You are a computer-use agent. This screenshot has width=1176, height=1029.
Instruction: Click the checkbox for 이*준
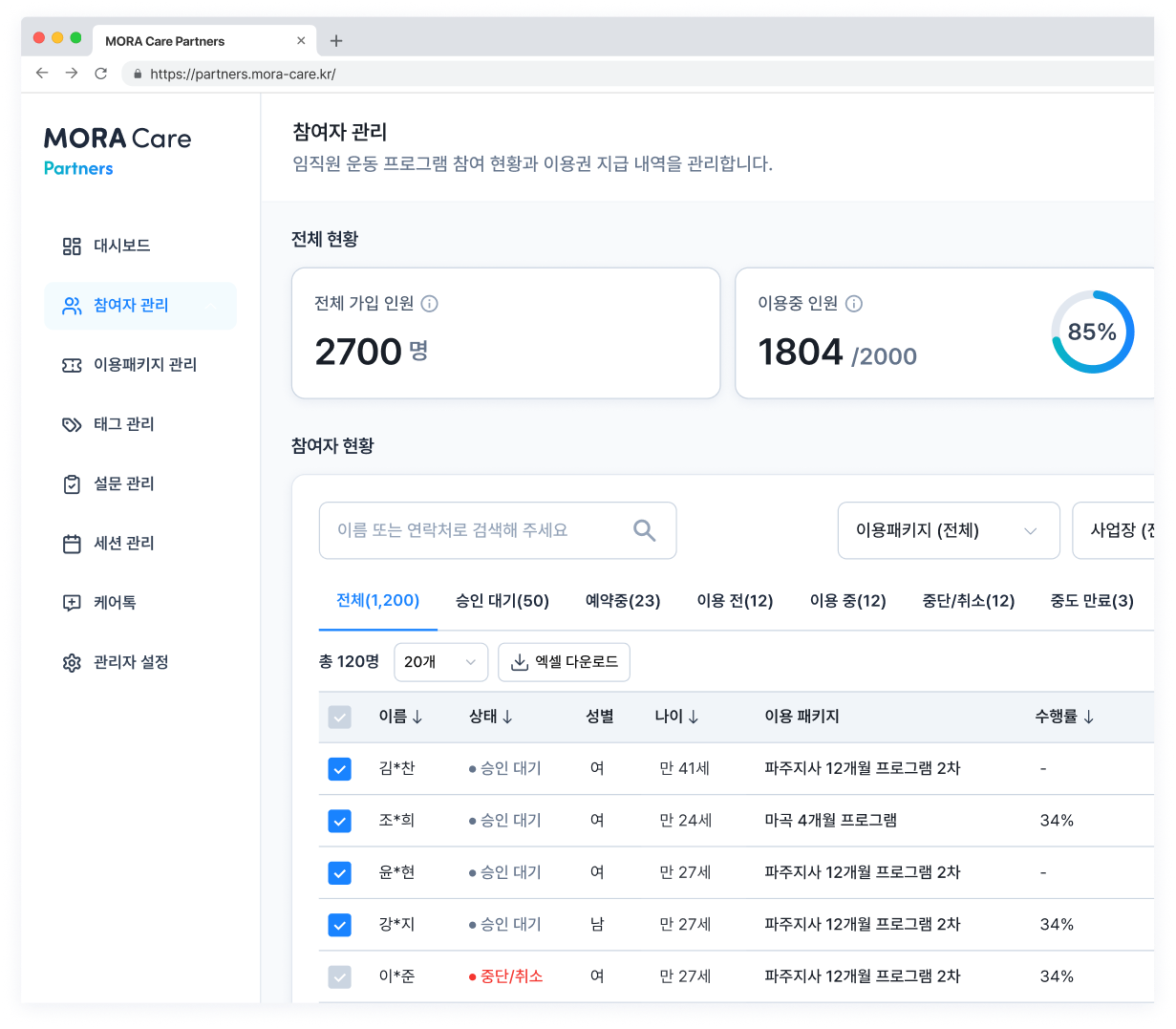click(339, 976)
